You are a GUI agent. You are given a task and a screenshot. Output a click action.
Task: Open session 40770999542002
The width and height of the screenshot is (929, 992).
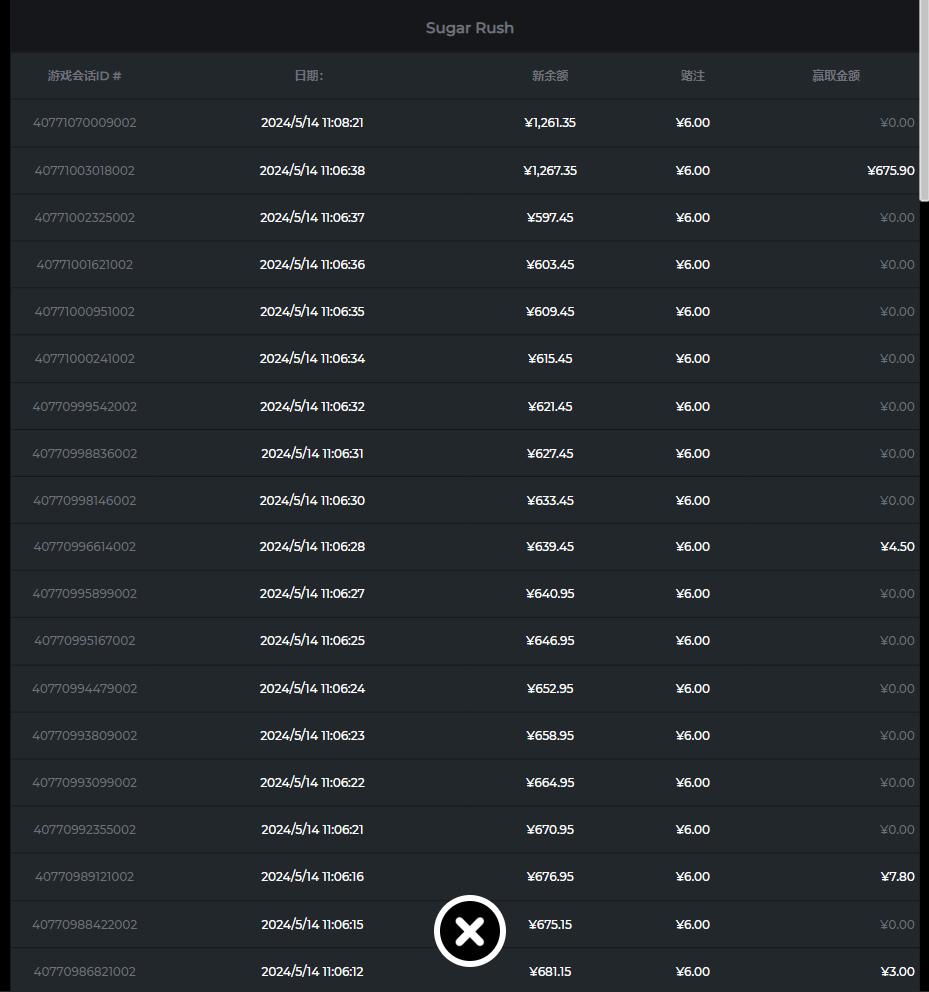point(85,407)
